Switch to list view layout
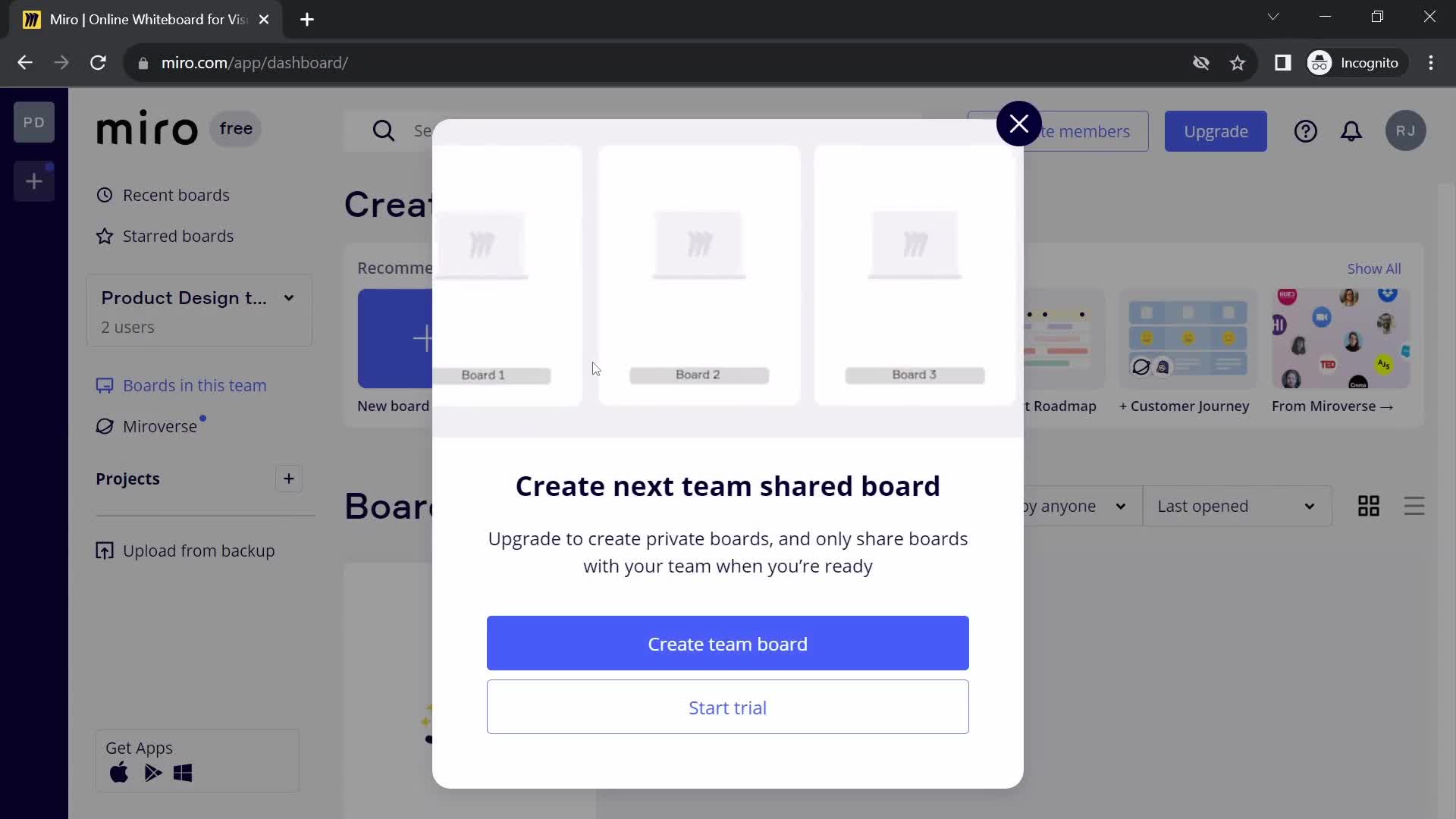The height and width of the screenshot is (819, 1456). [1414, 506]
